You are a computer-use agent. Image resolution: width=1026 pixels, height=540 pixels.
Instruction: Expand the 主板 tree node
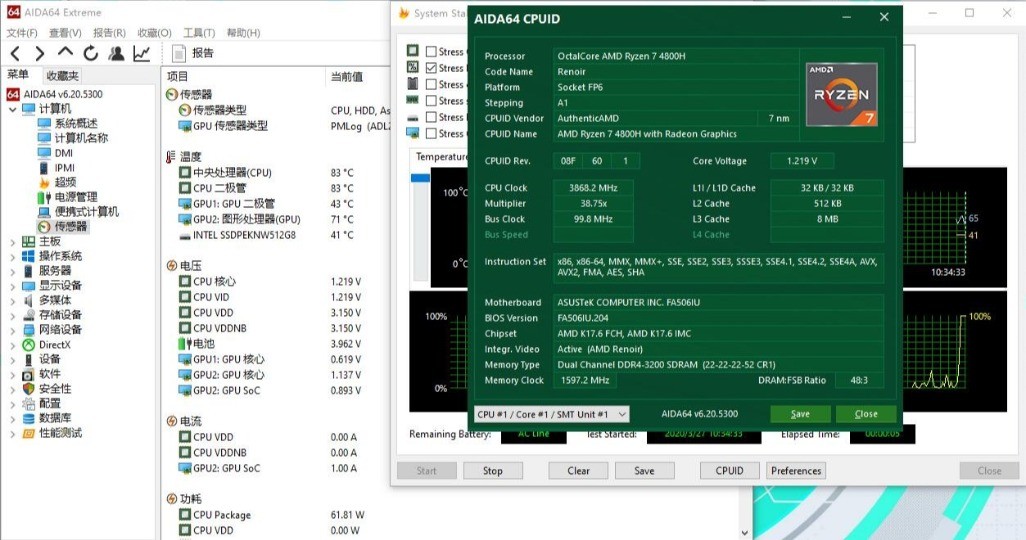[x=12, y=242]
